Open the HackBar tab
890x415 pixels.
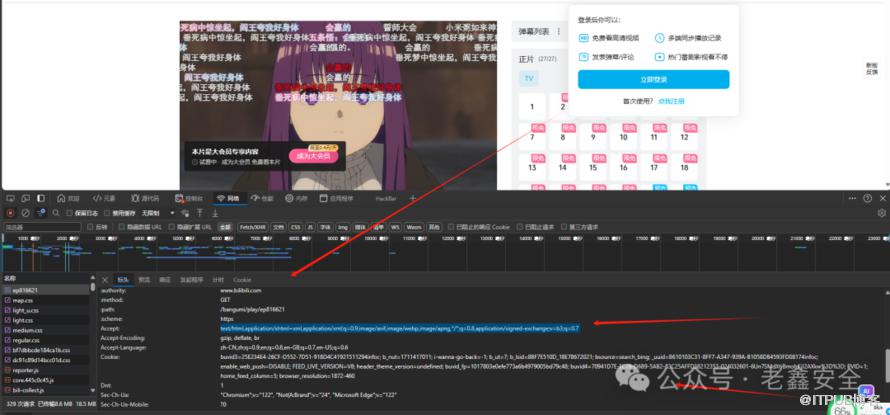[385, 198]
